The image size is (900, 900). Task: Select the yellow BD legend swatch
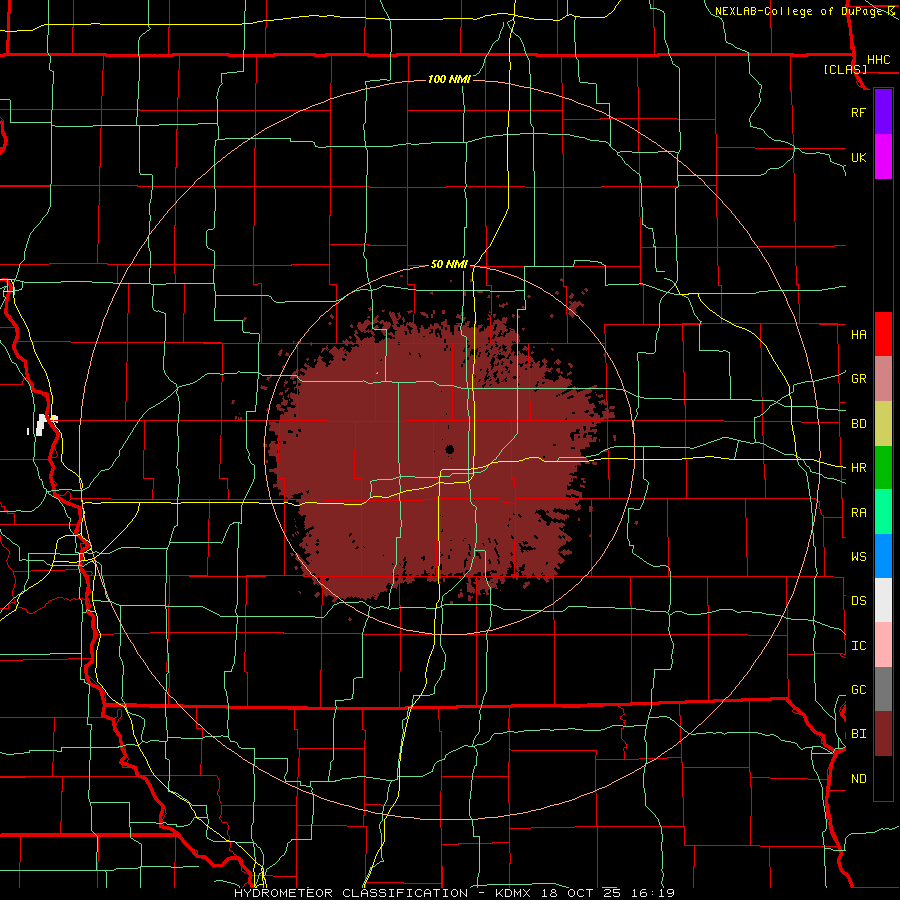883,424
